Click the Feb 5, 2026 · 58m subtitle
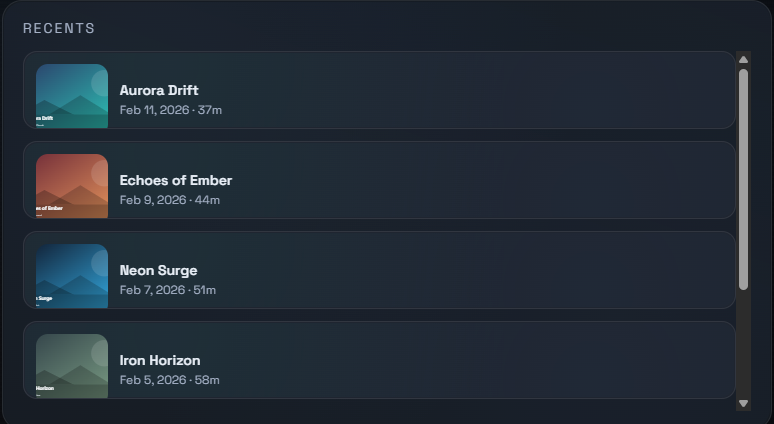 tap(170, 379)
